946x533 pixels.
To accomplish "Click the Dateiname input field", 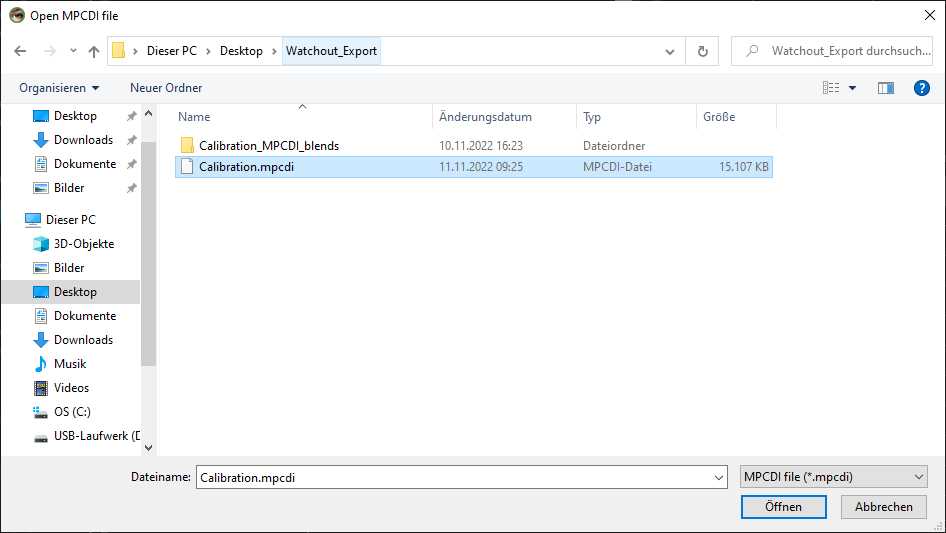I will coord(460,478).
